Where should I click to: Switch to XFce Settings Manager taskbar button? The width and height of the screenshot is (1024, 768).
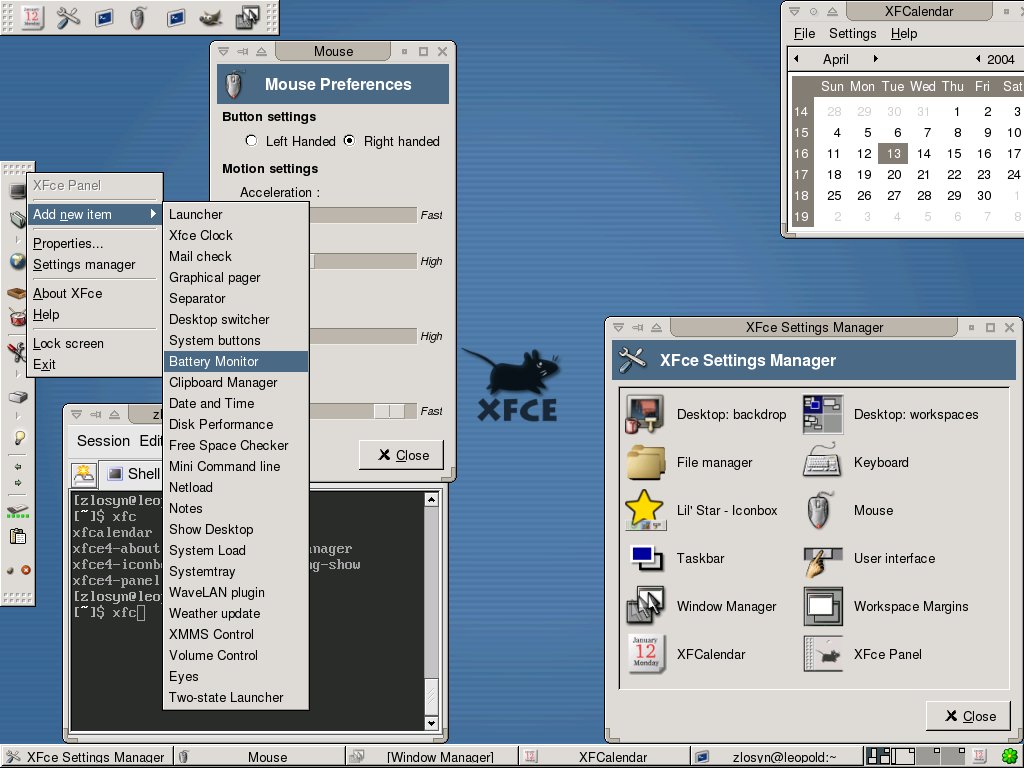tap(86, 757)
